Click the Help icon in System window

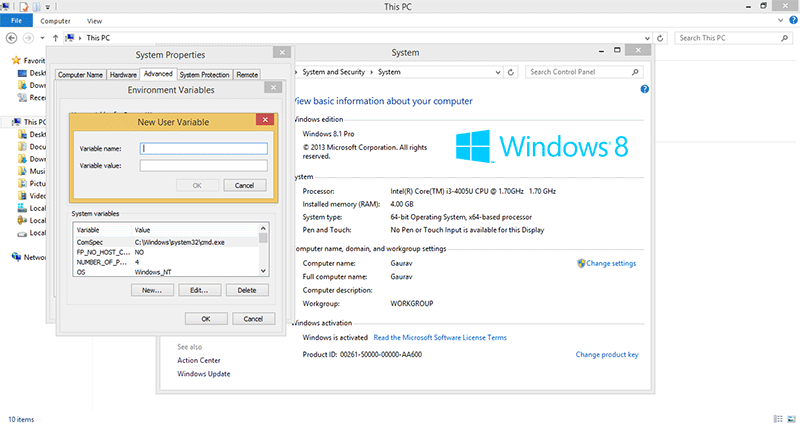644,89
